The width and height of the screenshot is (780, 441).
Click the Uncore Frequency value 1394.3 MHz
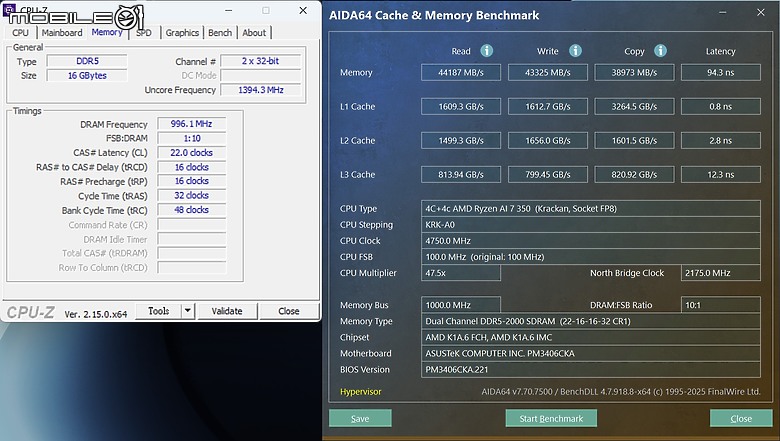pyautogui.click(x=261, y=90)
